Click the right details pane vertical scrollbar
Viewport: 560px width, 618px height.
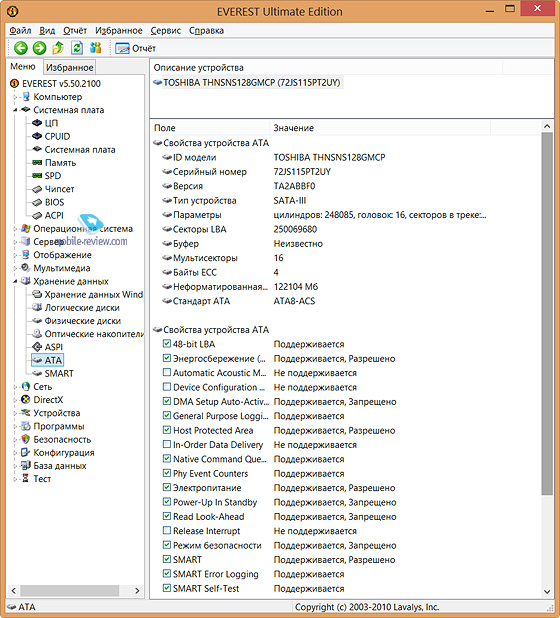(547, 314)
